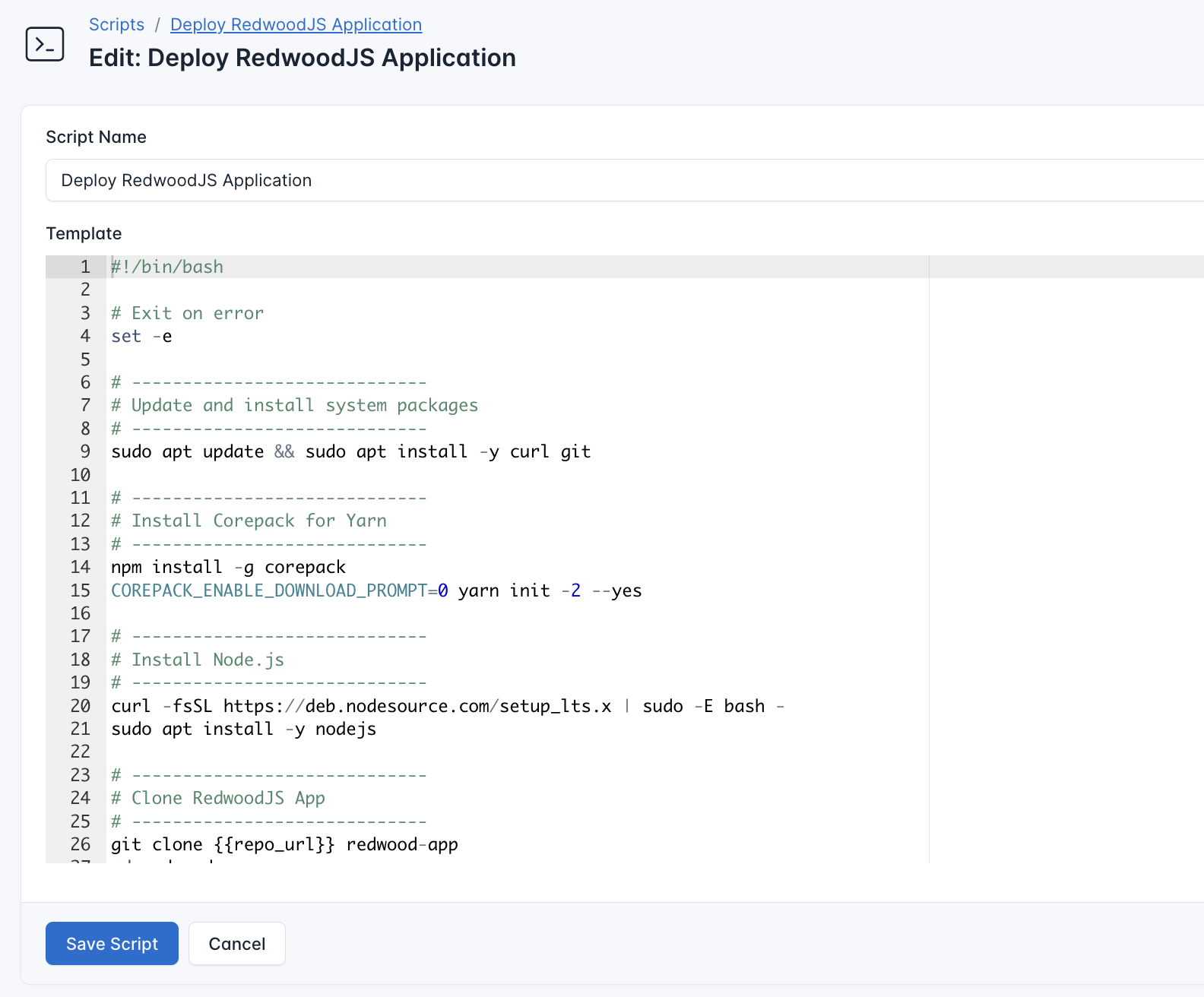This screenshot has height=997, width=1204.
Task: Click the terminal script icon beside the title
Action: coord(45,44)
